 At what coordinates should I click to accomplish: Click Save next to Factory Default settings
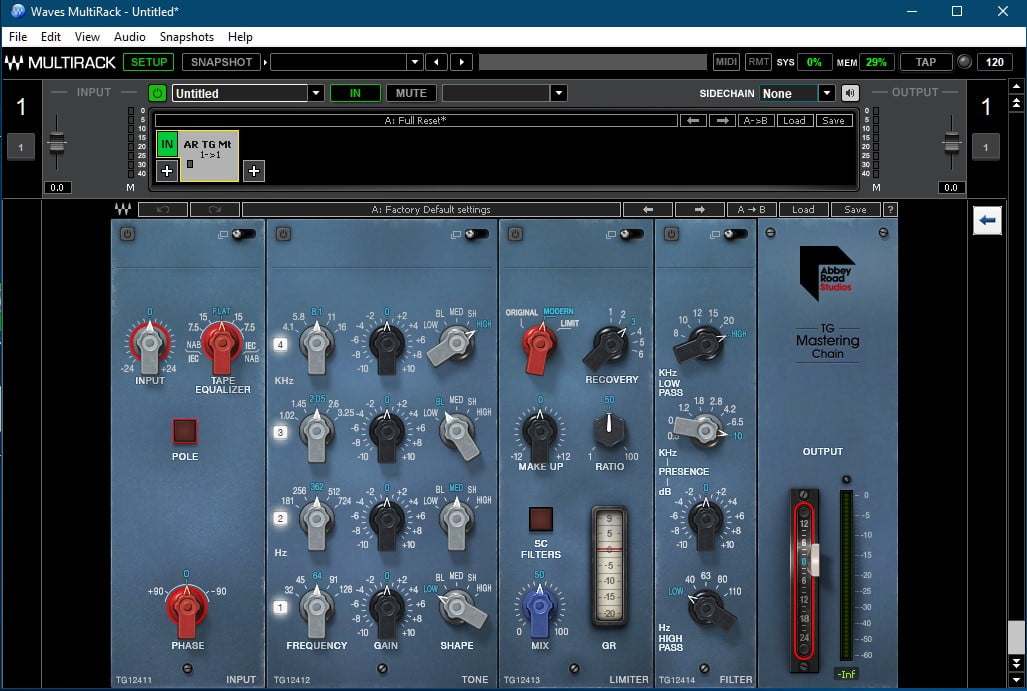tap(855, 210)
